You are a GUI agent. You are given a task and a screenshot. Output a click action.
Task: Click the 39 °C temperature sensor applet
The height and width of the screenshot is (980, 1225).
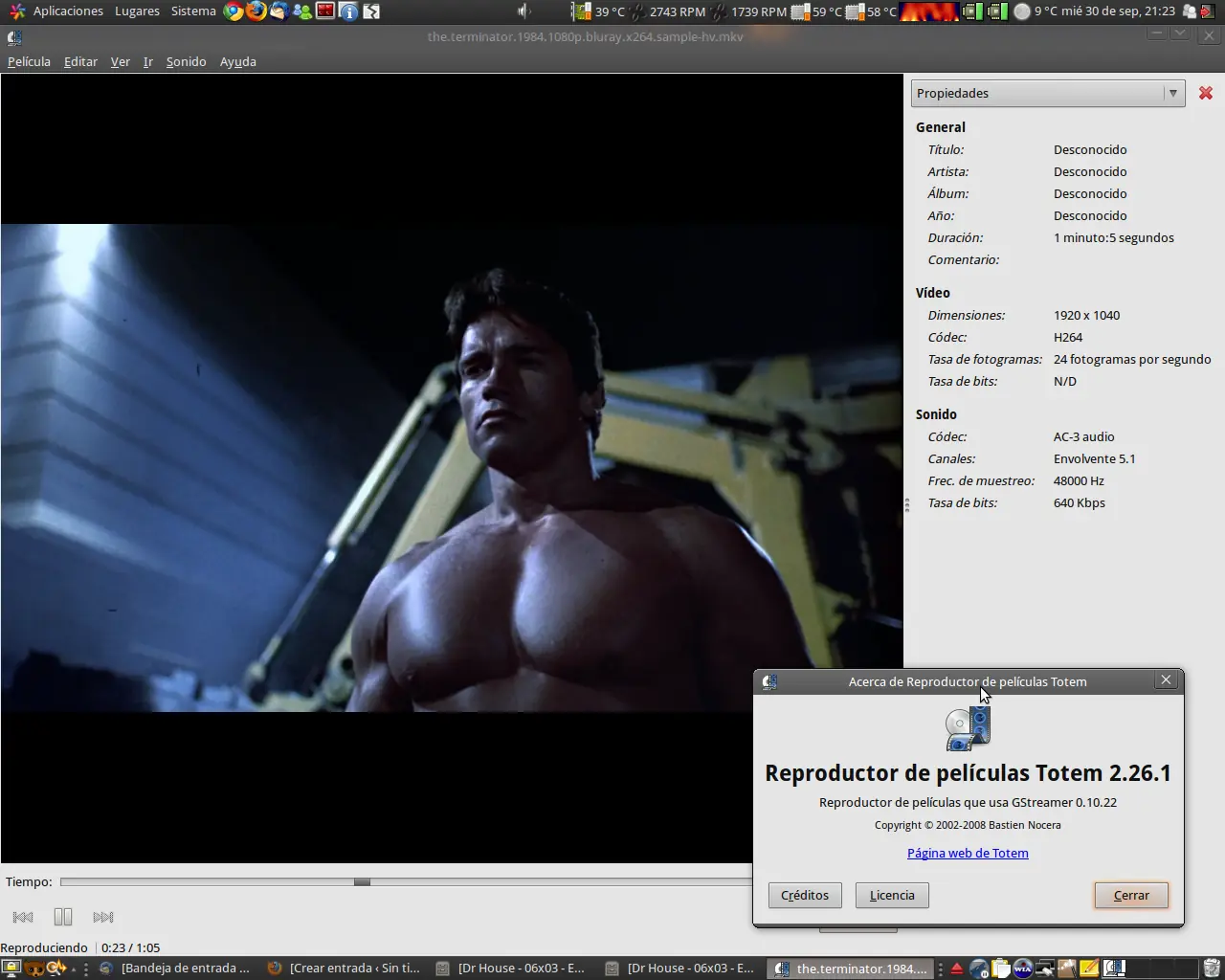tap(598, 11)
